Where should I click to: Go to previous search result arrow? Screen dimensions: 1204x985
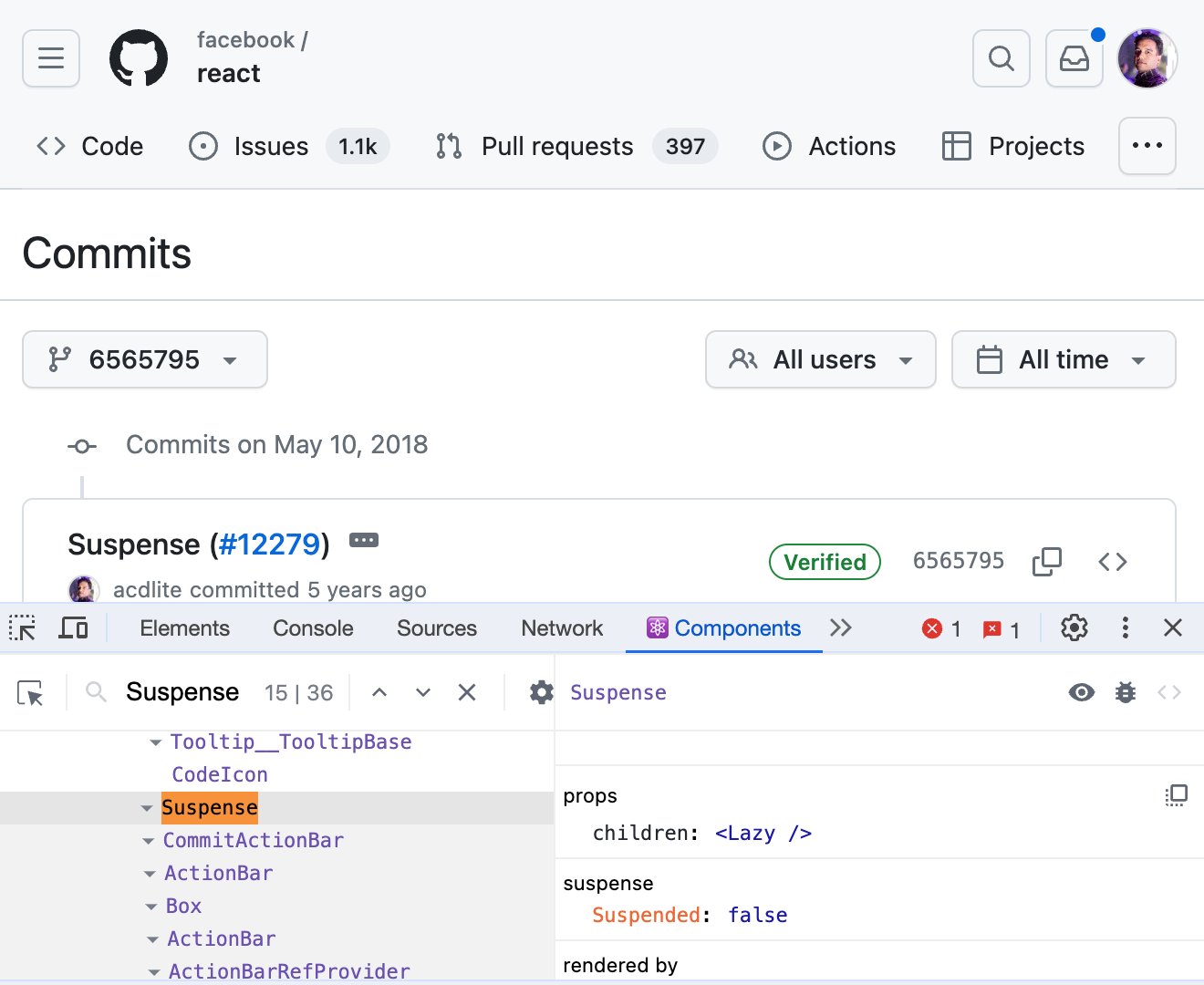tap(379, 692)
